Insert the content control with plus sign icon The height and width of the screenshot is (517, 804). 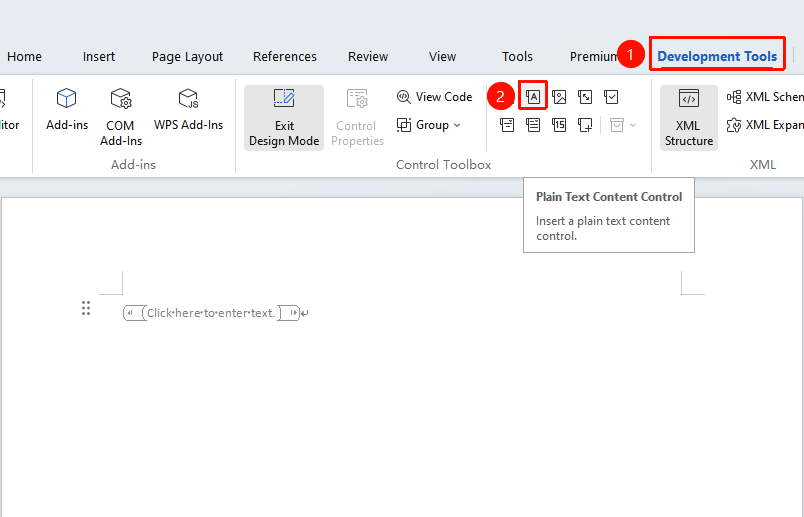click(585, 125)
